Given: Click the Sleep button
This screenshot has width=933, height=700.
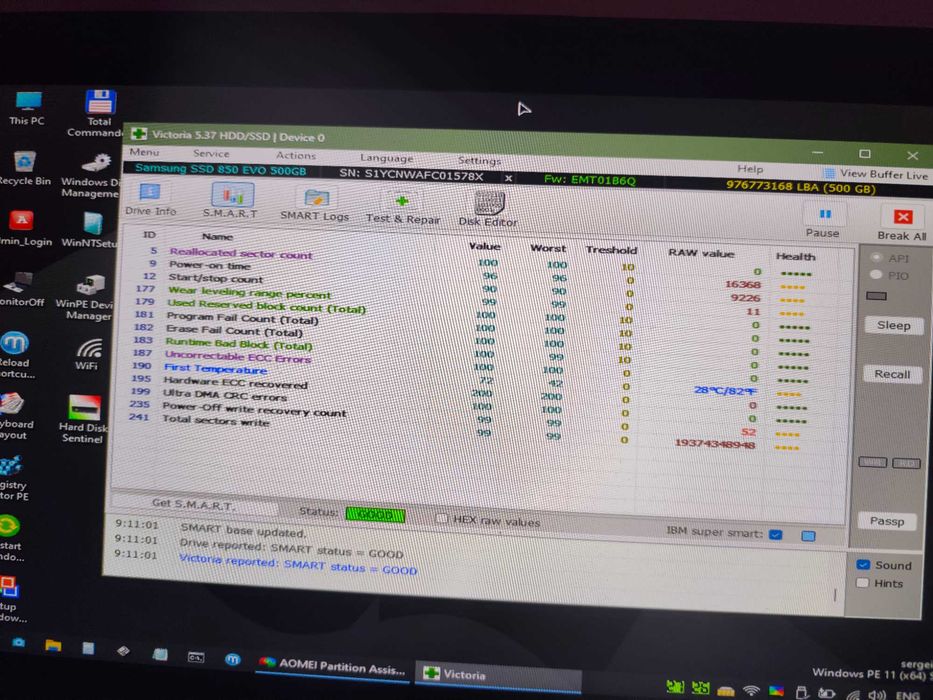Looking at the screenshot, I should click(894, 326).
